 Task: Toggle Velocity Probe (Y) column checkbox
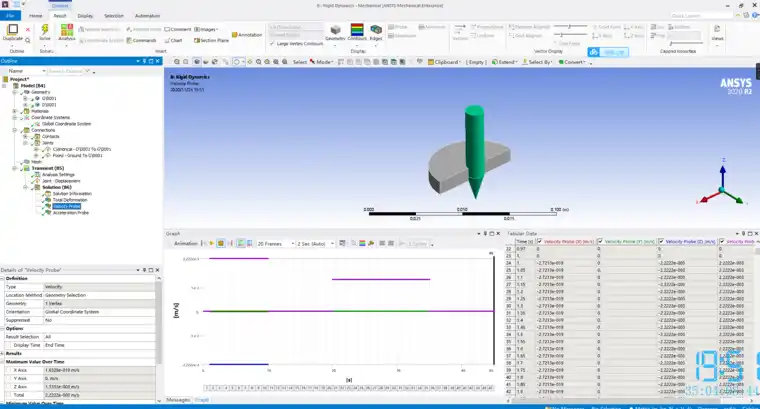pos(600,241)
